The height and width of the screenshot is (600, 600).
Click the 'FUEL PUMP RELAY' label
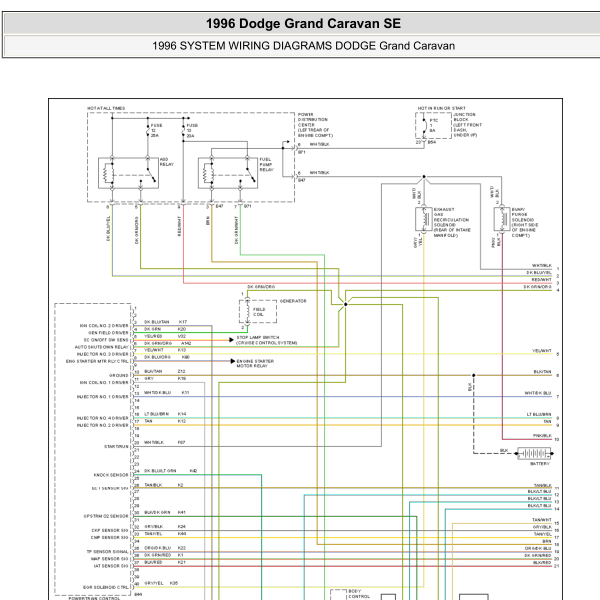pos(266,165)
